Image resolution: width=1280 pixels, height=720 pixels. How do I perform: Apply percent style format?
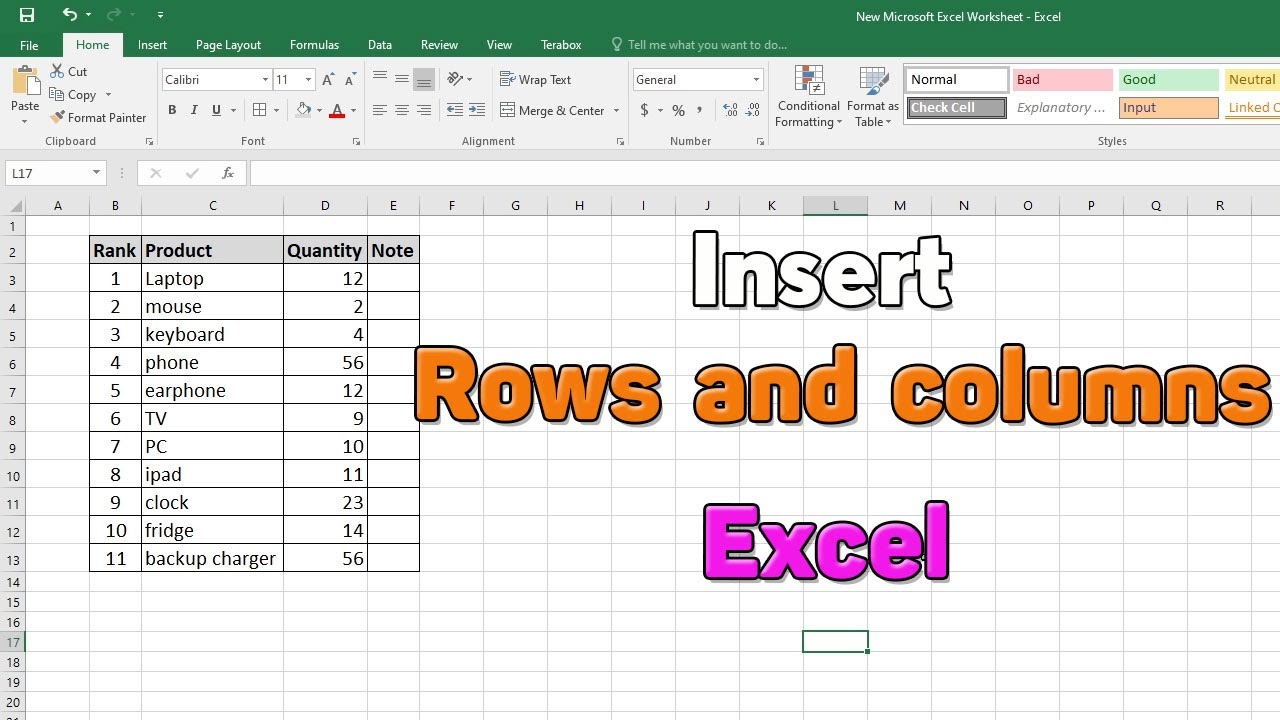click(678, 110)
